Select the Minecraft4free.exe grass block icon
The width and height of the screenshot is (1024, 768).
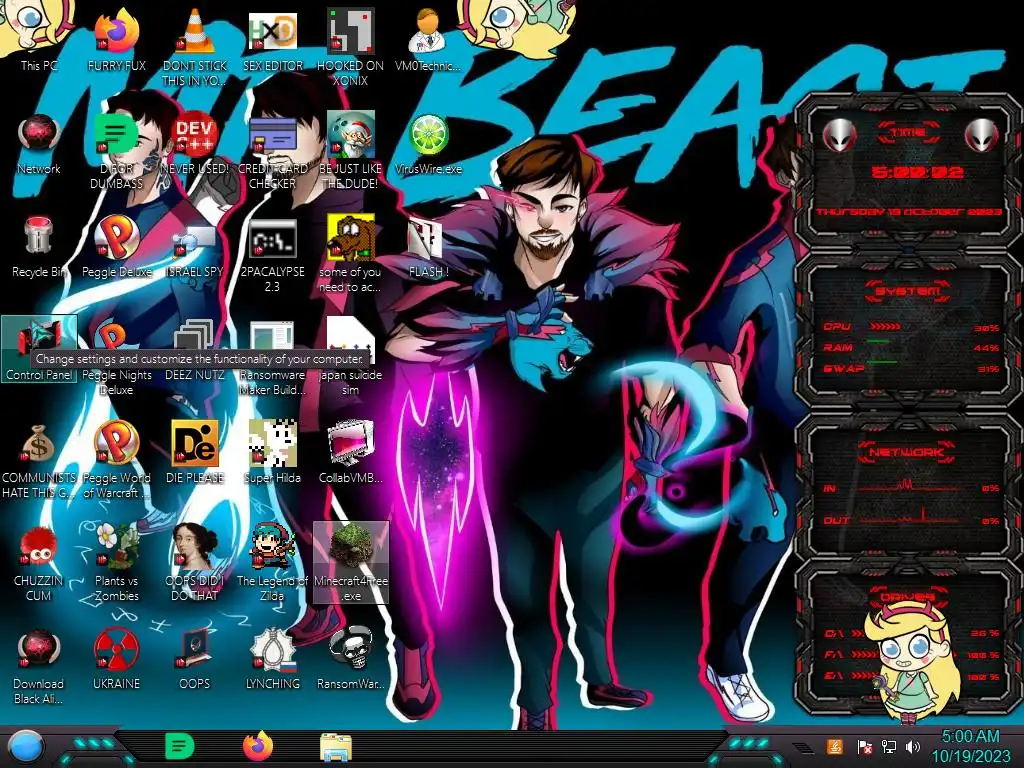click(351, 562)
